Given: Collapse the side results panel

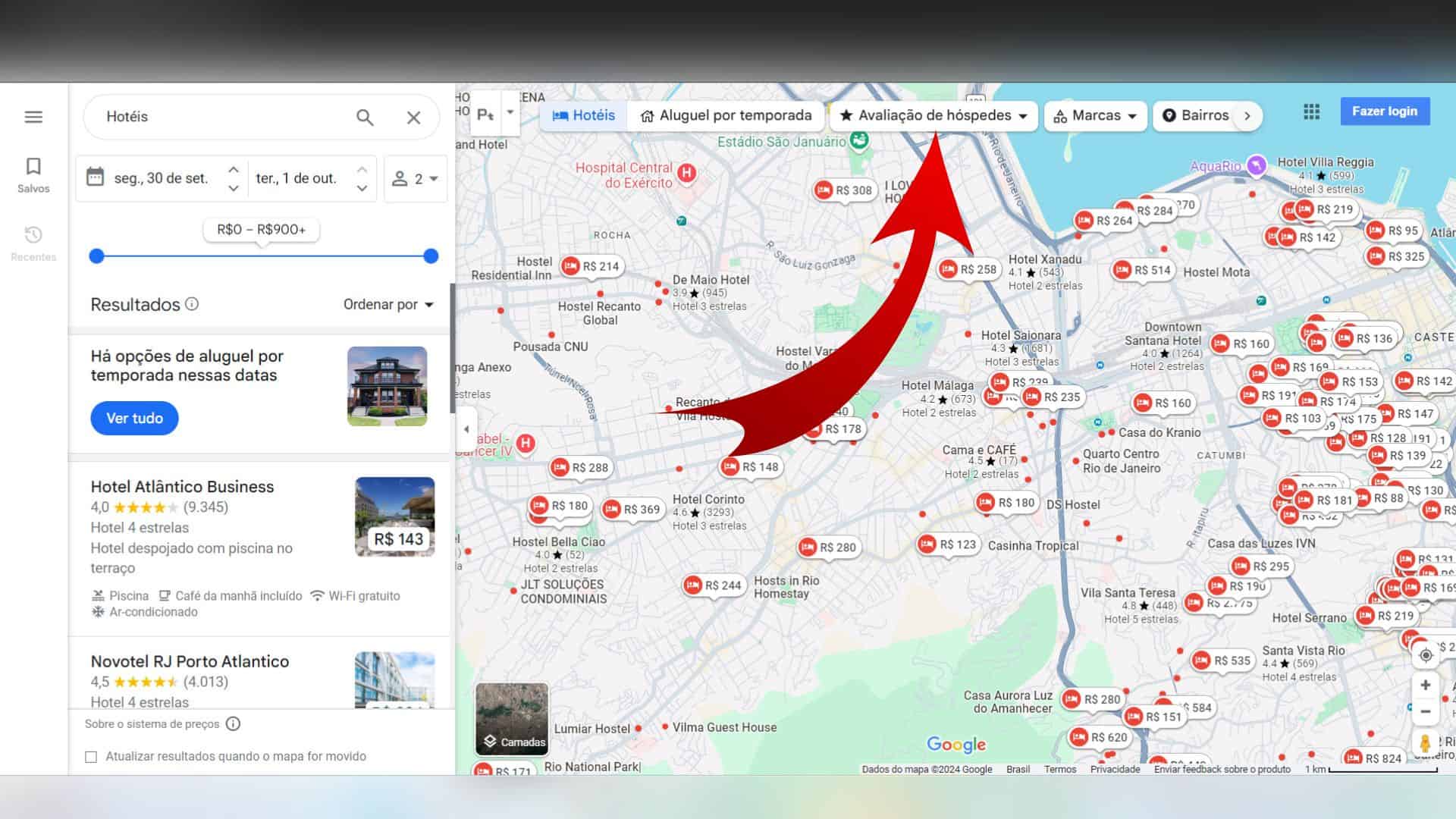Looking at the screenshot, I should 466,429.
